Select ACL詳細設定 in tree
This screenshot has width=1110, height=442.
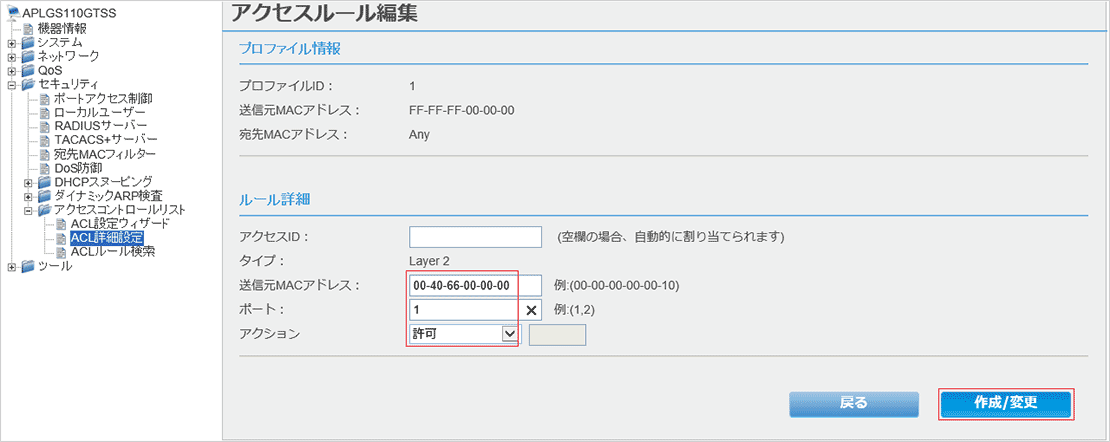[x=107, y=238]
